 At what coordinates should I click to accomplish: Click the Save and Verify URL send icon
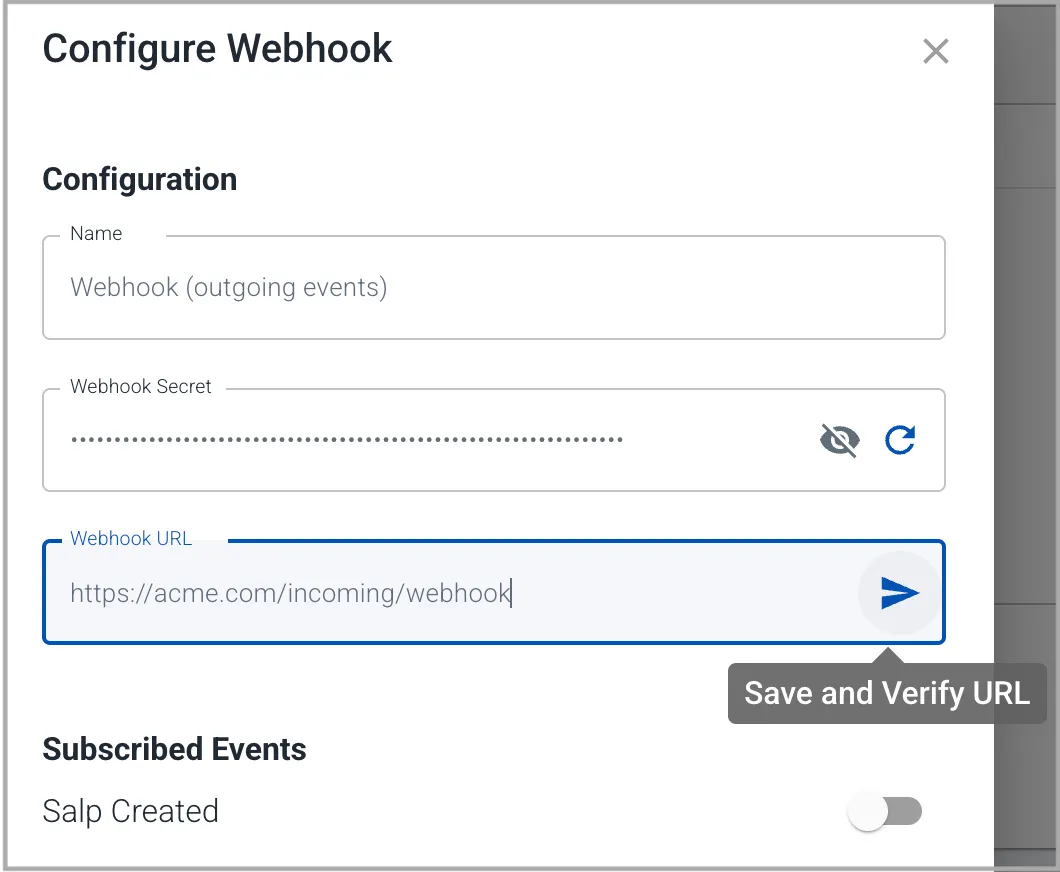pyautogui.click(x=900, y=593)
